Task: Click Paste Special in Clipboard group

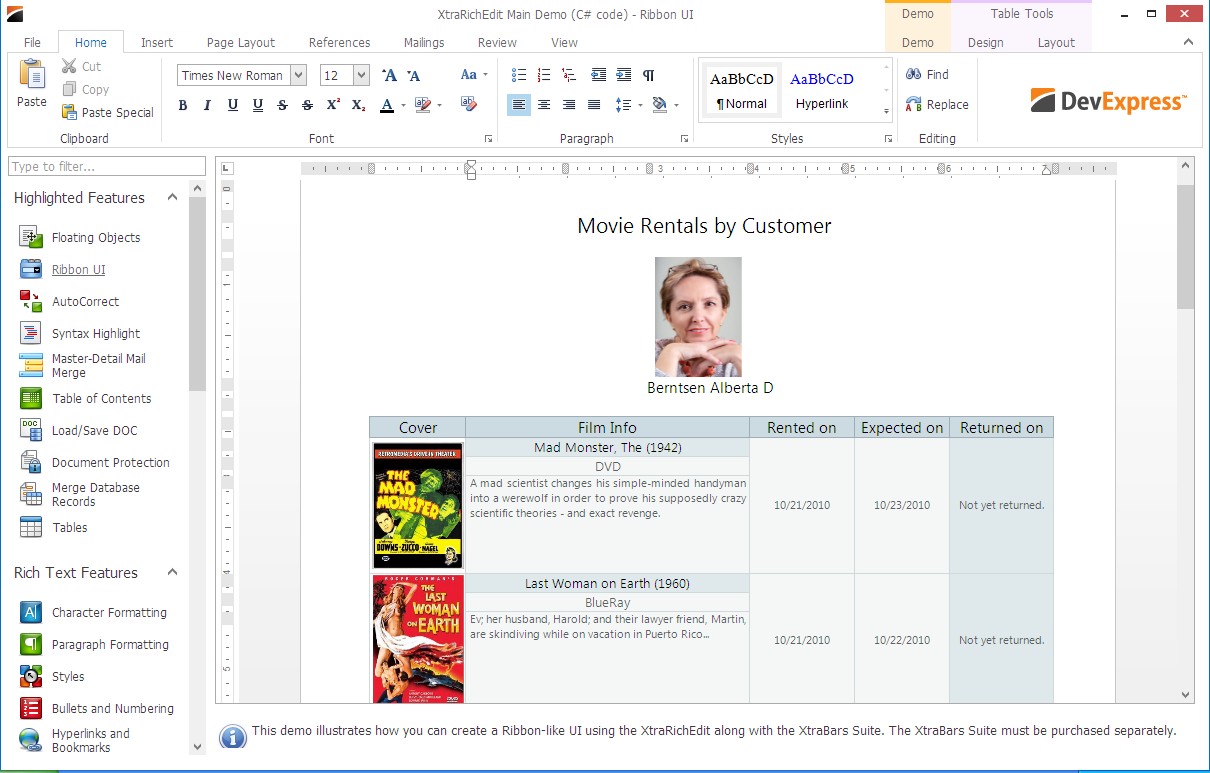Action: (108, 113)
